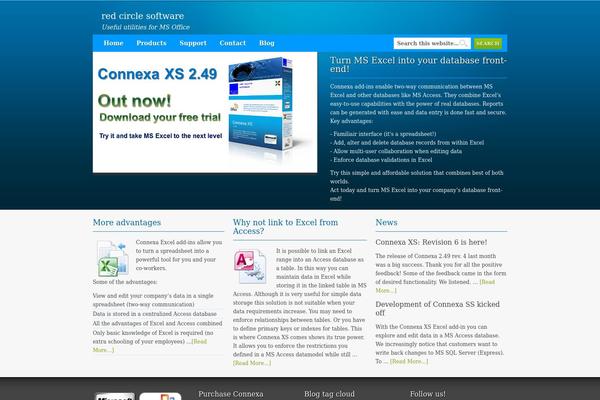This screenshot has width=600, height=400.
Task: Read more of Excel from Access article
Action: point(252,363)
